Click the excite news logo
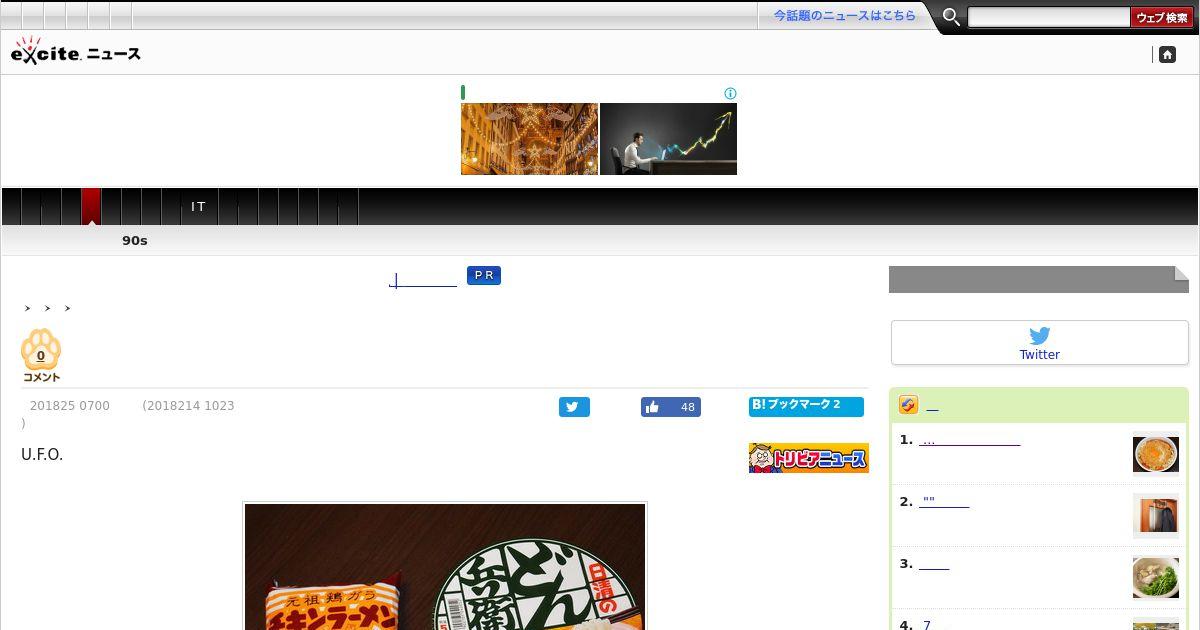 (76, 51)
